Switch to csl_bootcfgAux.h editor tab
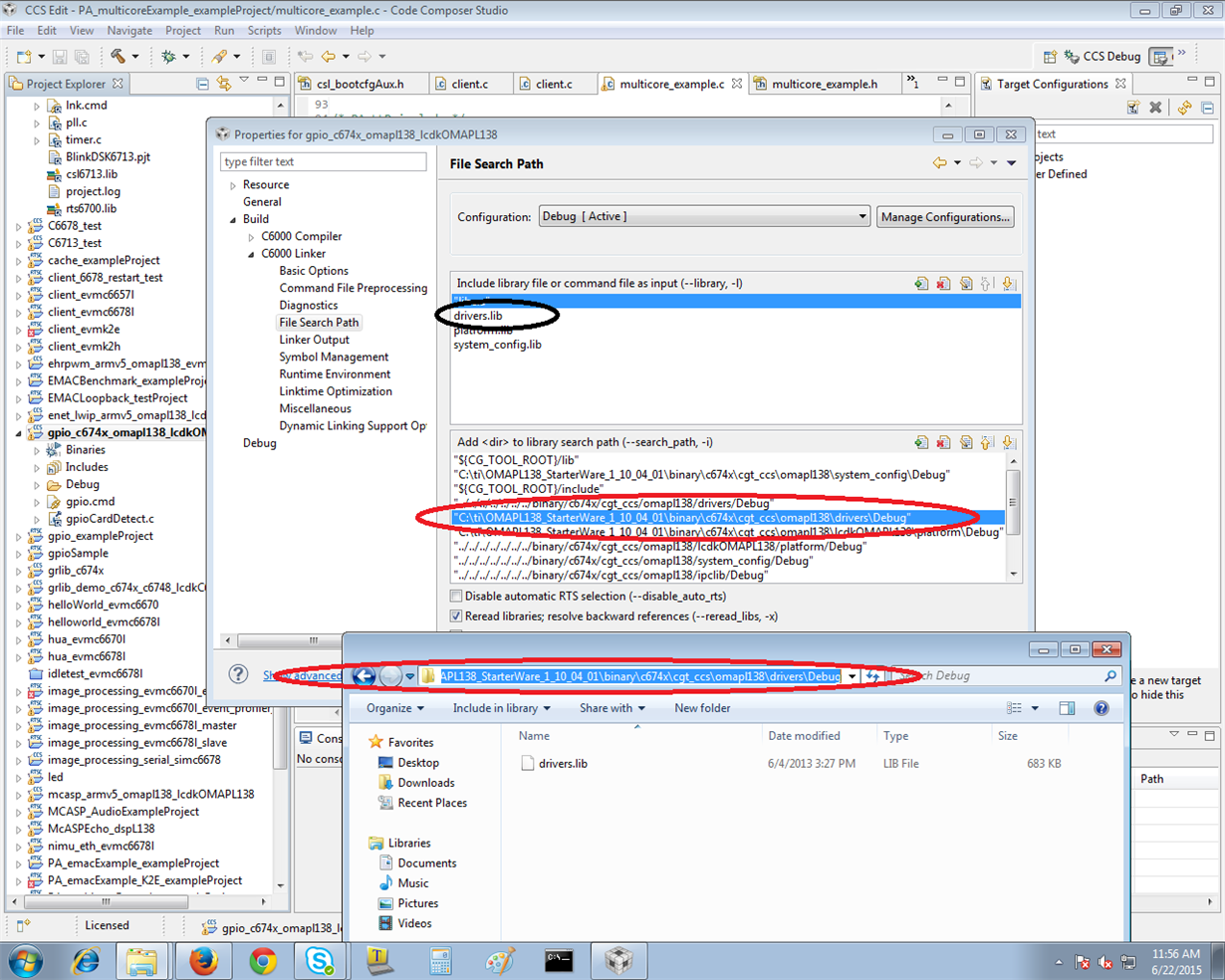Screen dimensions: 1225x980 tap(360, 84)
